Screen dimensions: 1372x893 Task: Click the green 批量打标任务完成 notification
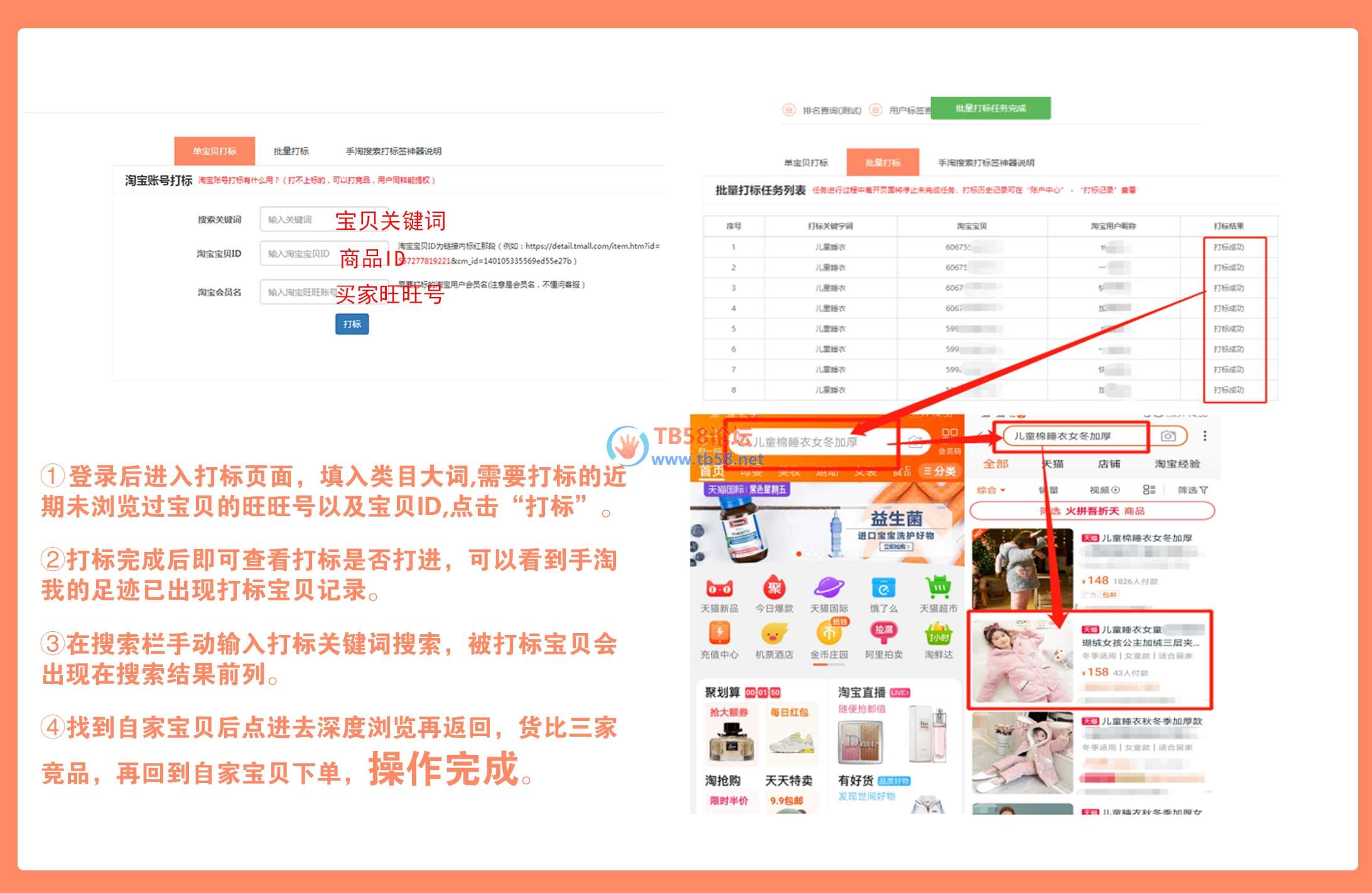[990, 108]
